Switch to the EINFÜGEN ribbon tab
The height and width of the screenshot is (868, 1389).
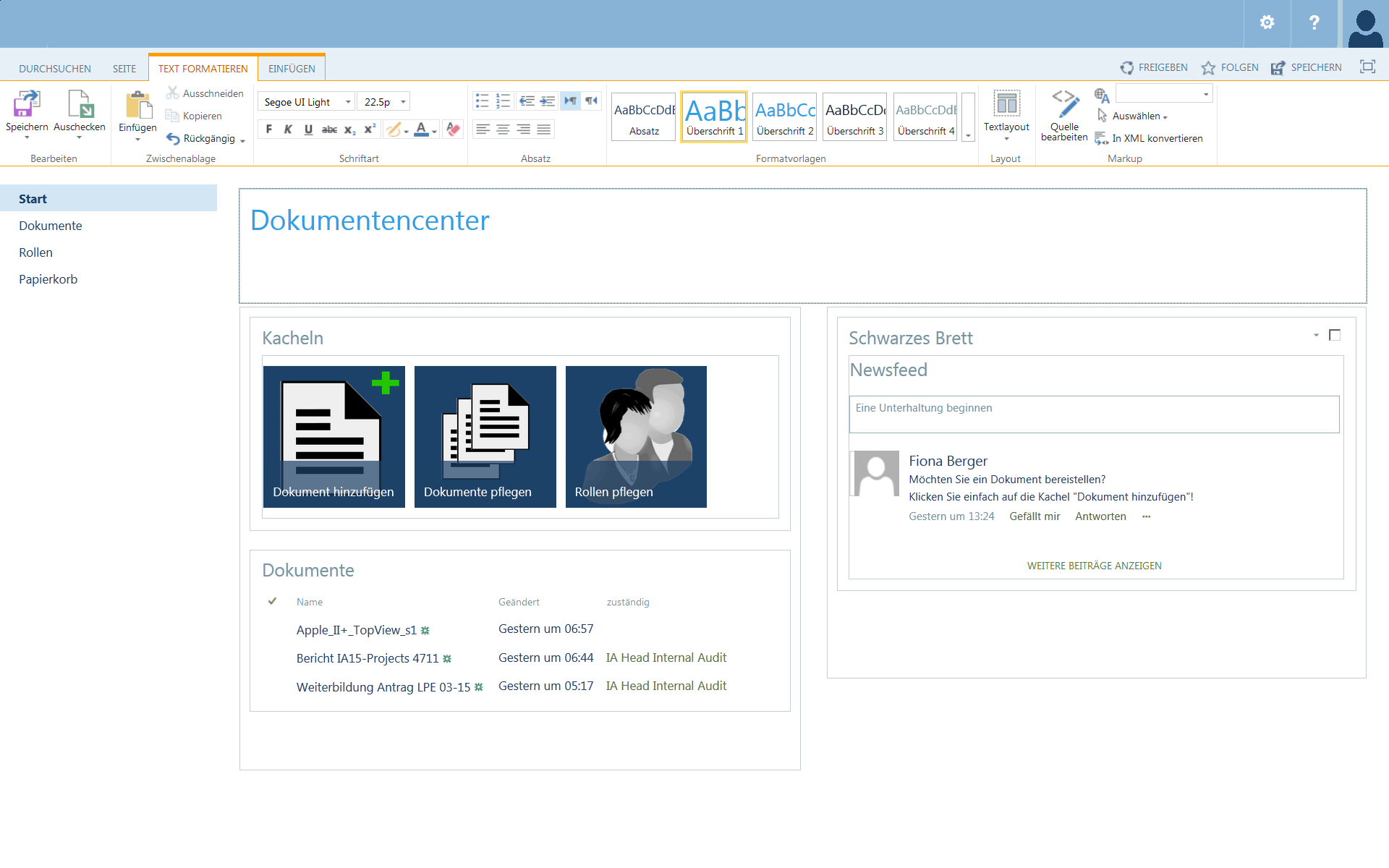click(292, 69)
